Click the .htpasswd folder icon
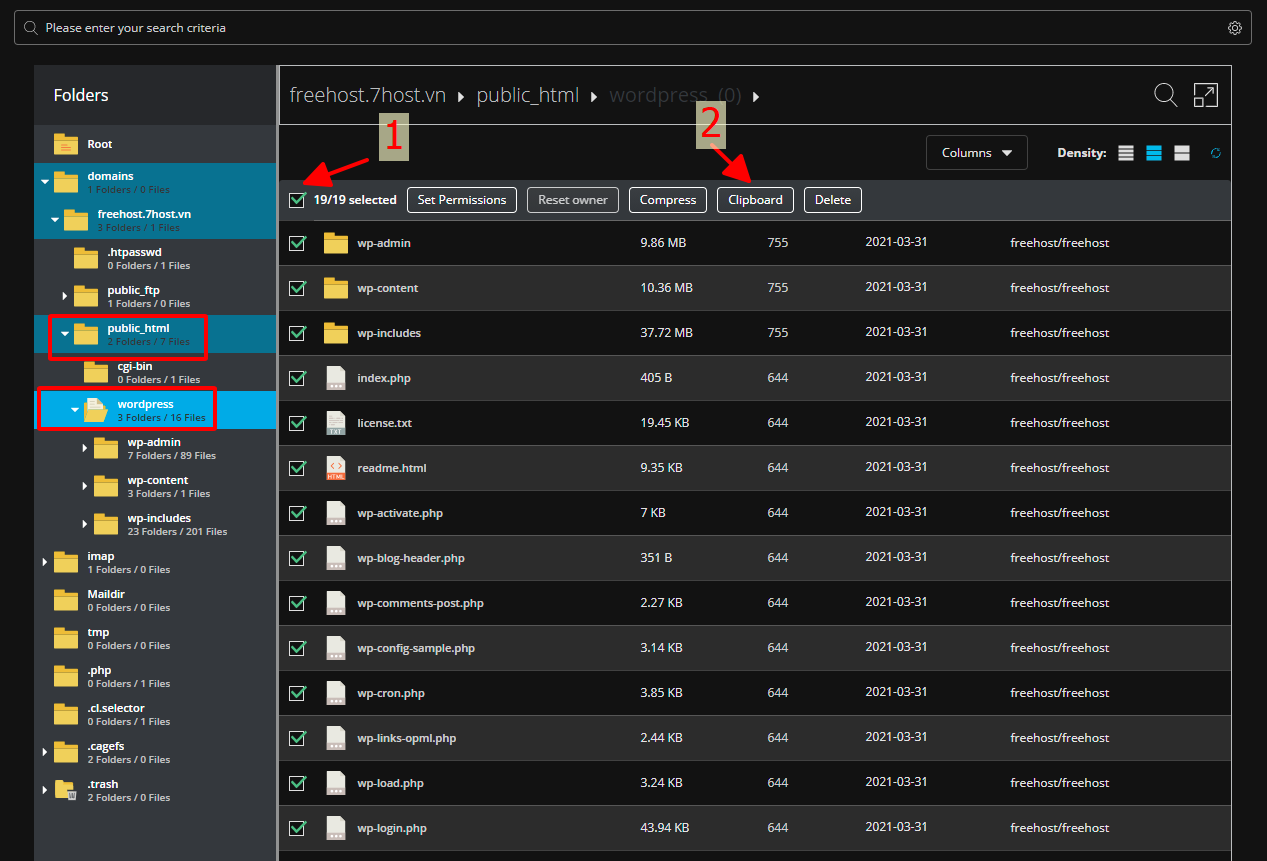Image resolution: width=1267 pixels, height=861 pixels. (86, 258)
